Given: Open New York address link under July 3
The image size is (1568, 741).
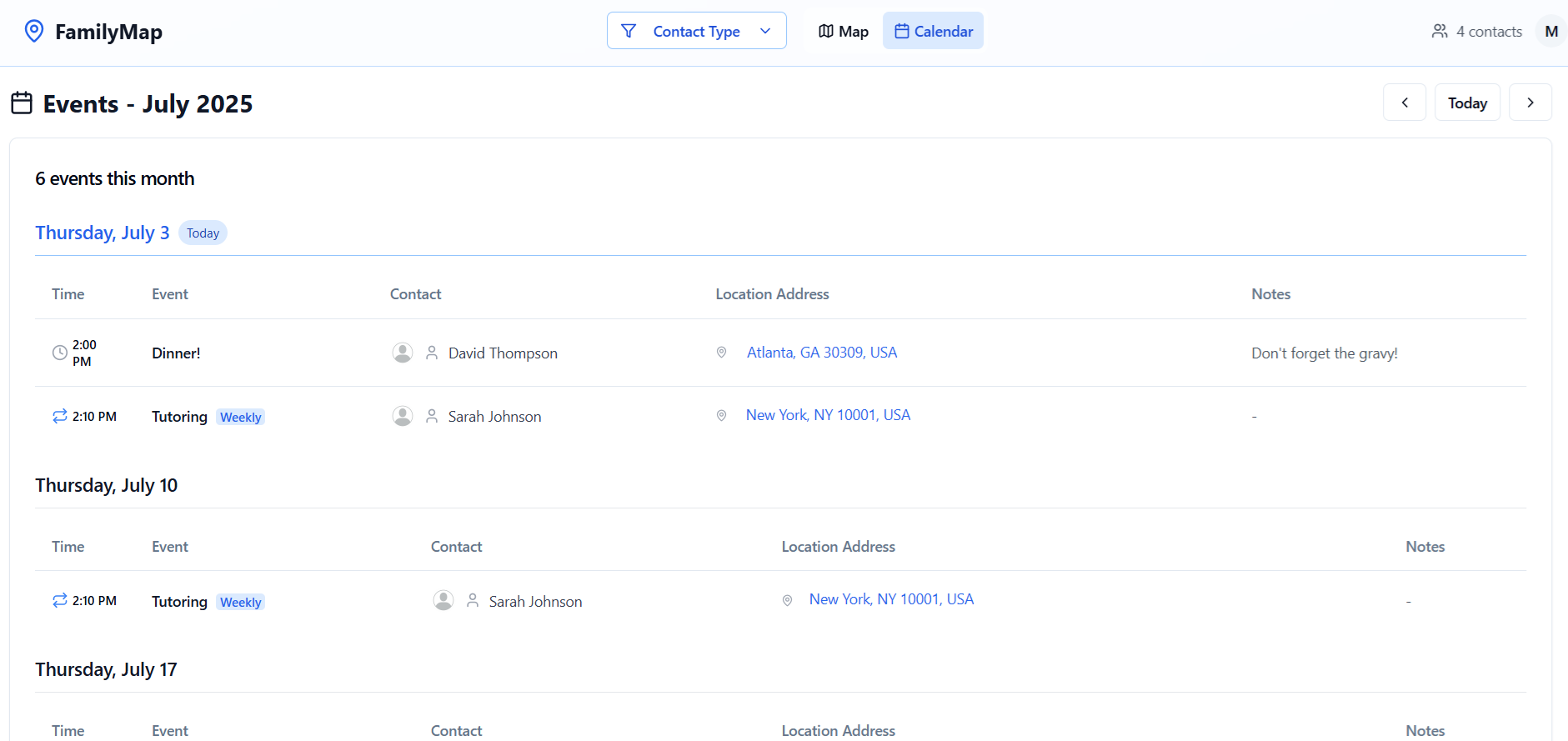Looking at the screenshot, I should pyautogui.click(x=827, y=415).
